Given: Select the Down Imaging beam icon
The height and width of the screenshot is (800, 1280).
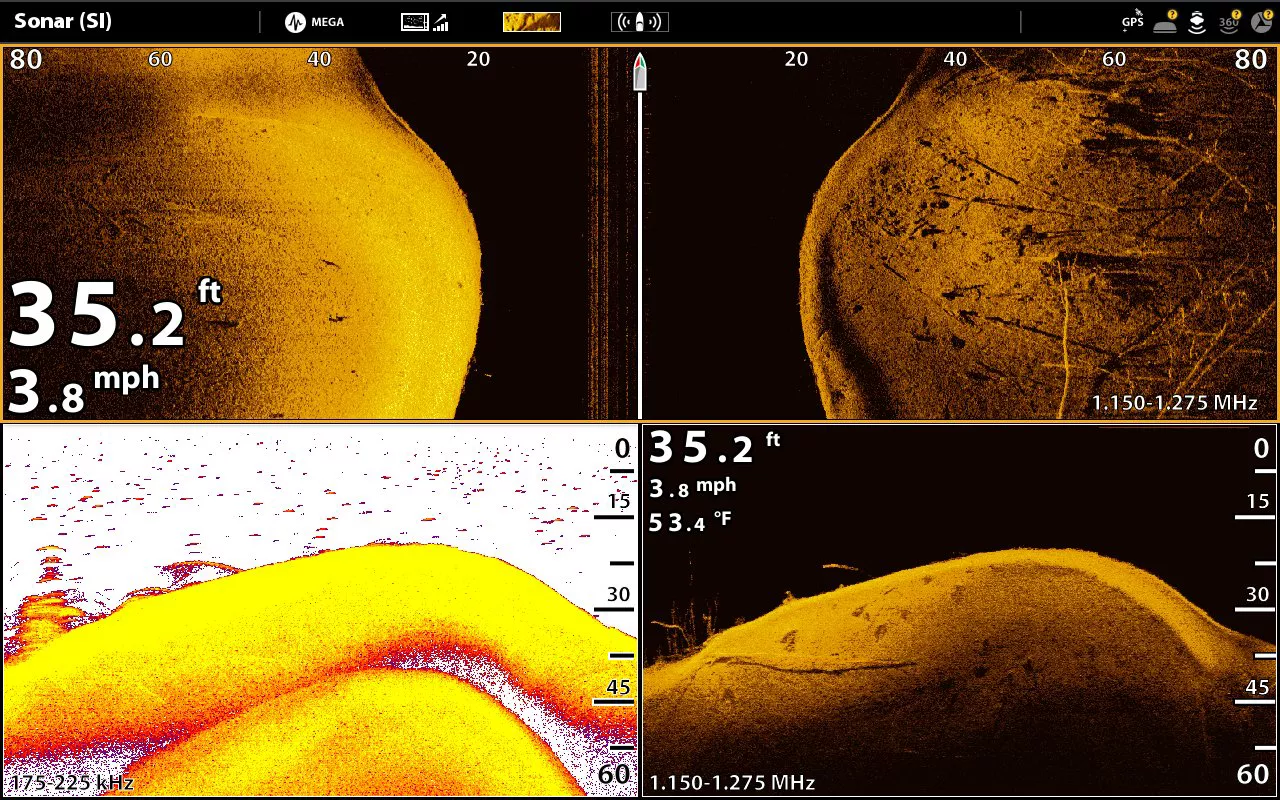Looking at the screenshot, I should tap(639, 21).
